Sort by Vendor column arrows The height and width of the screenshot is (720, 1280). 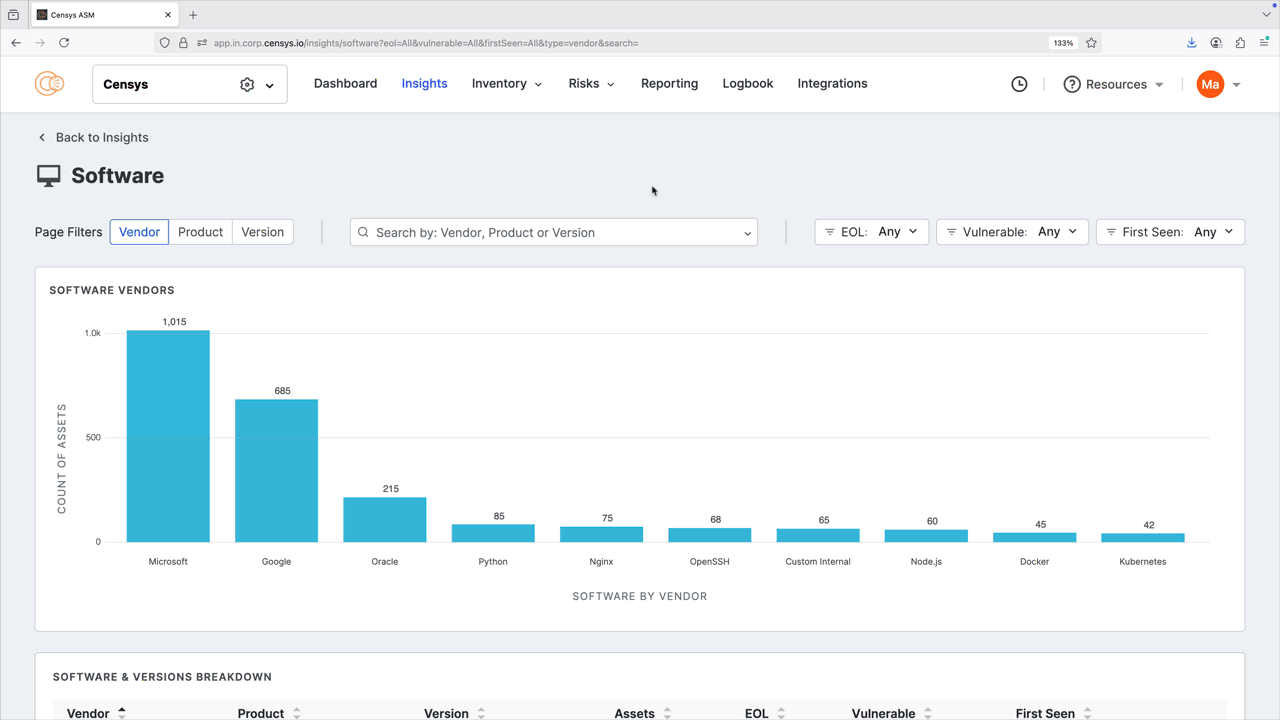coord(122,713)
